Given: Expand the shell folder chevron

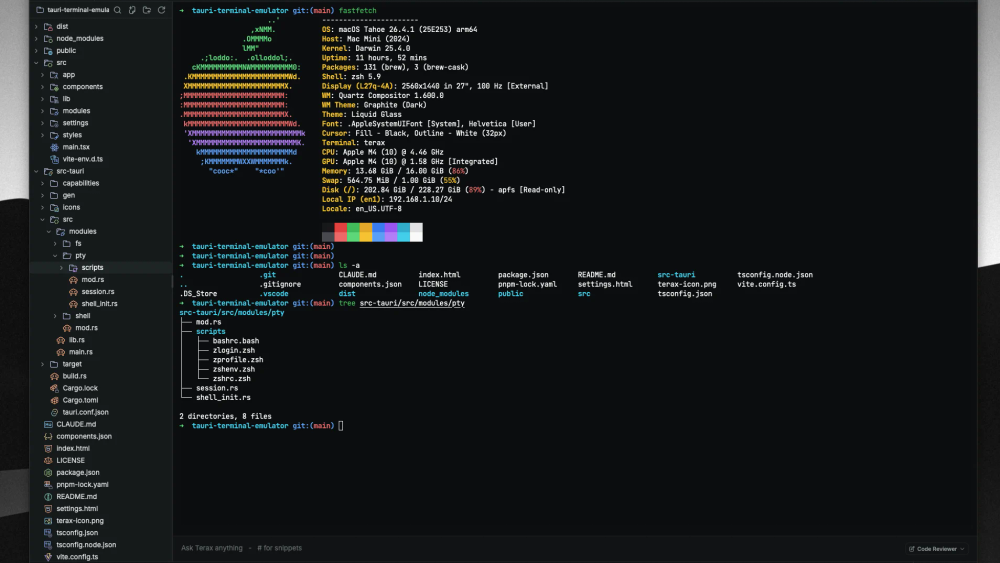Looking at the screenshot, I should pos(55,316).
